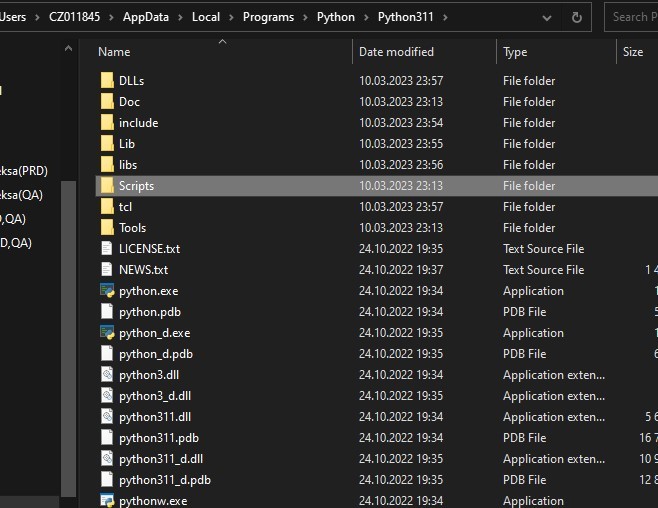Navigate to Users in the address bar

(13, 17)
